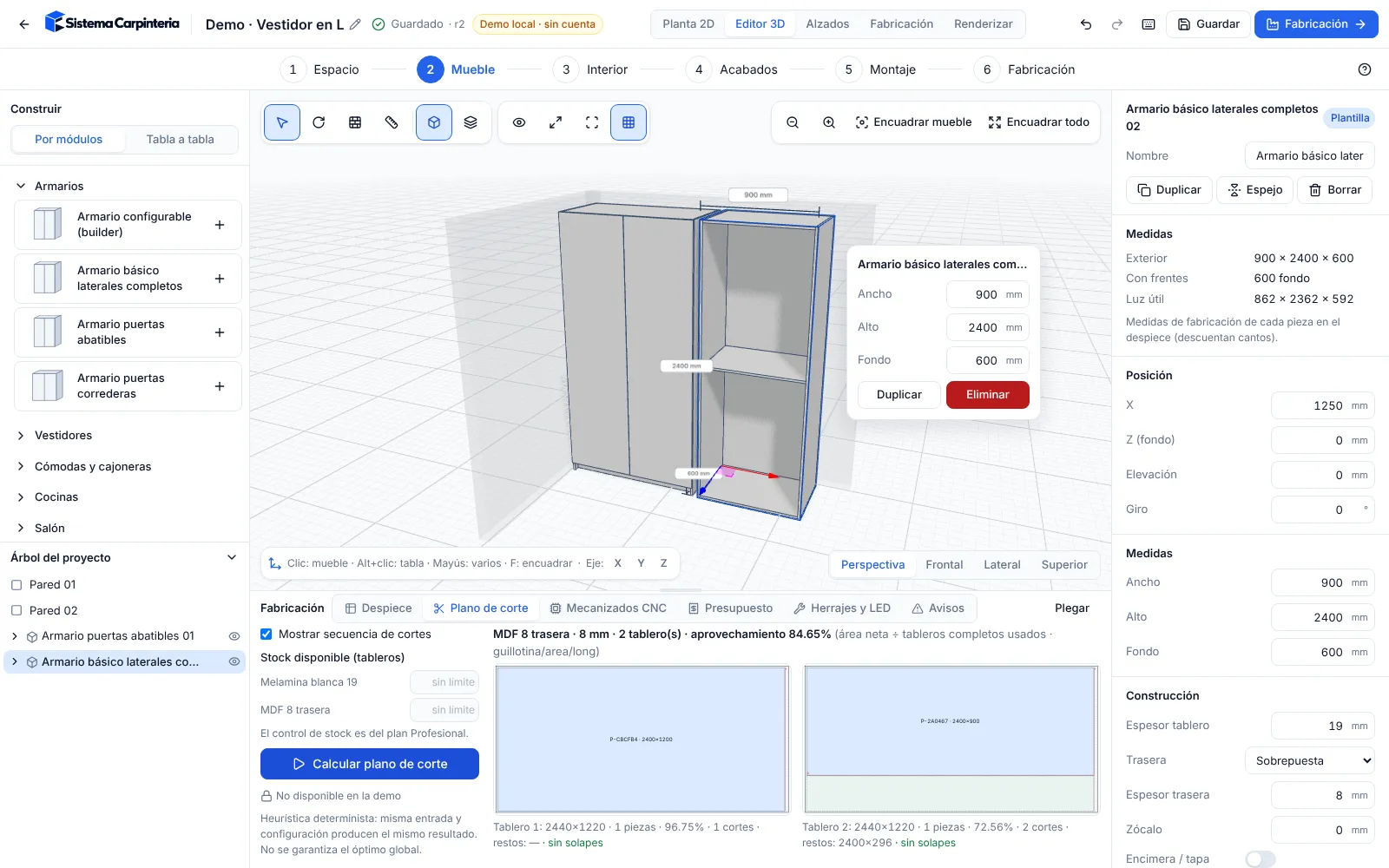Open help question mark icon
1389x868 pixels.
click(1365, 69)
